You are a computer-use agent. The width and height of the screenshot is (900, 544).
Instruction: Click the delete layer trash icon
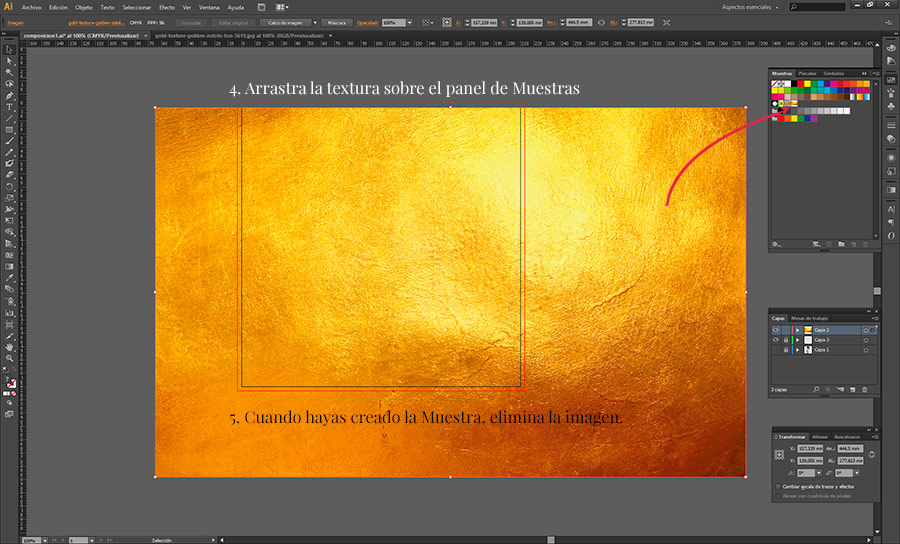[864, 388]
